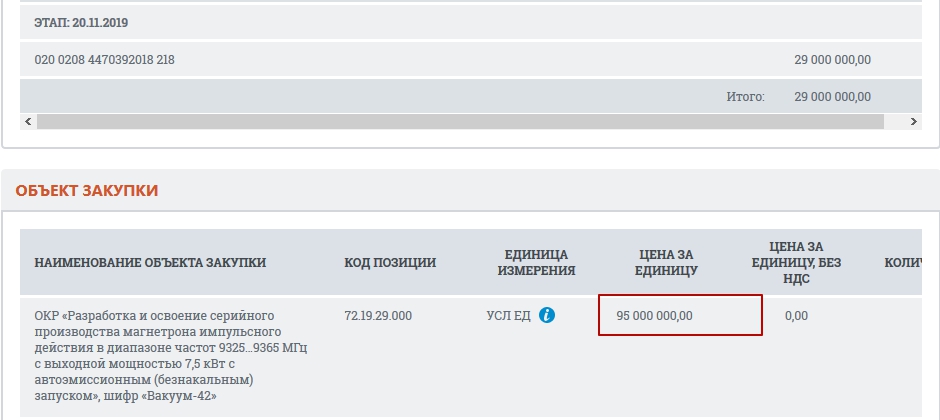Screen dimensions: 940x420
Task: Select position code 72.19.29.000
Action: tap(378, 316)
